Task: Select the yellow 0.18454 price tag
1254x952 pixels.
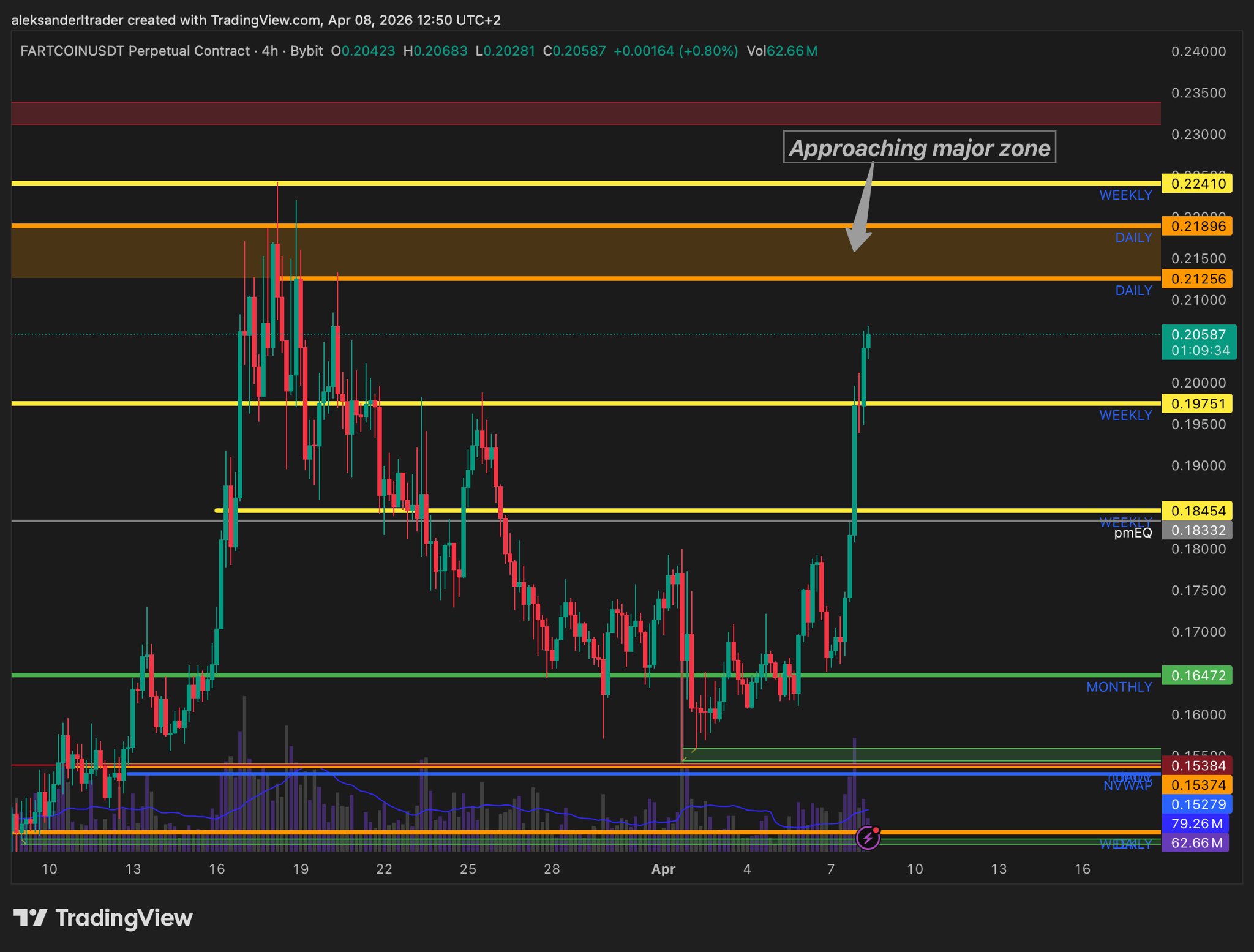Action: [x=1197, y=511]
